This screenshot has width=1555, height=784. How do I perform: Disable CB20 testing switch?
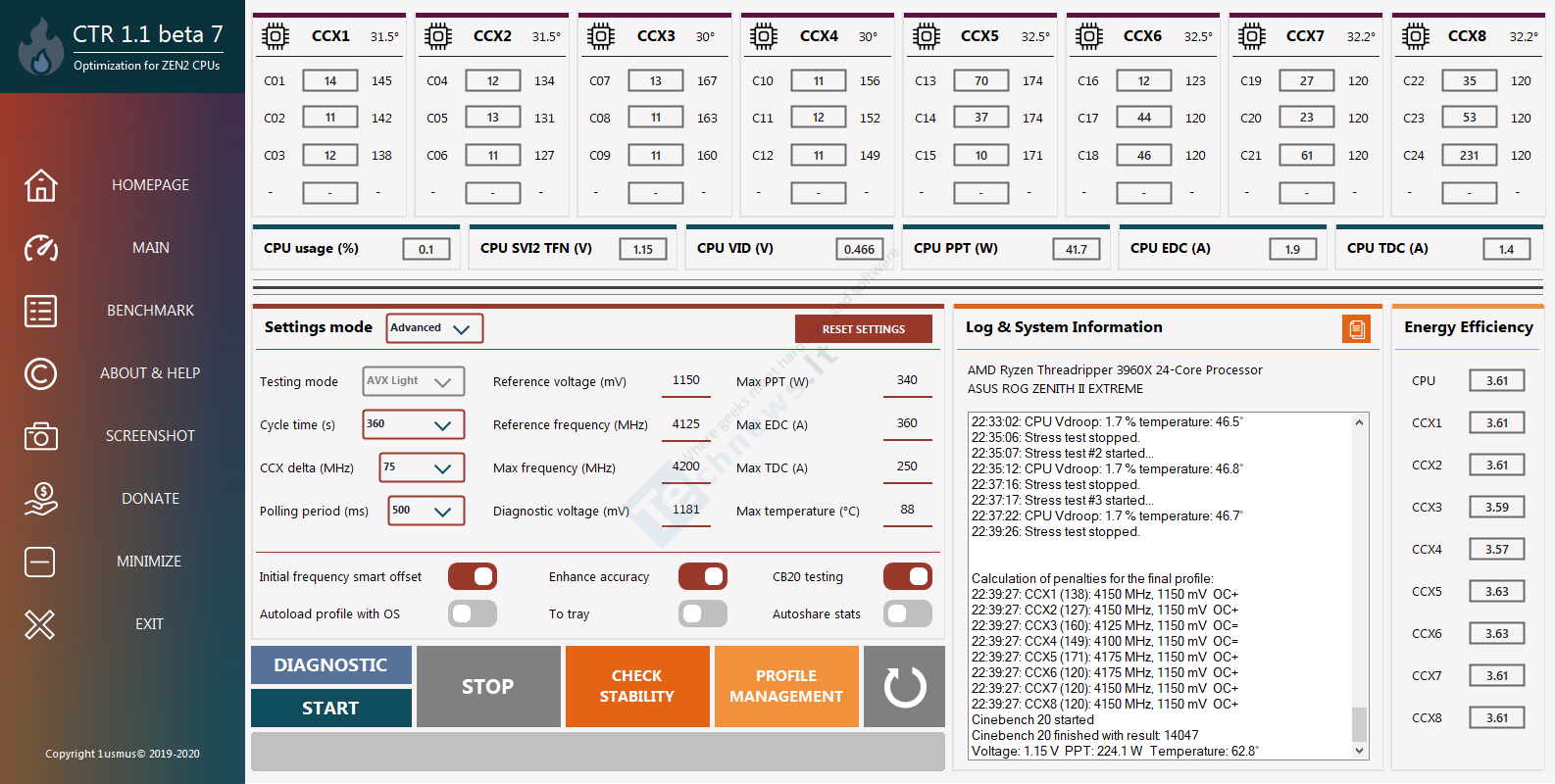point(908,576)
